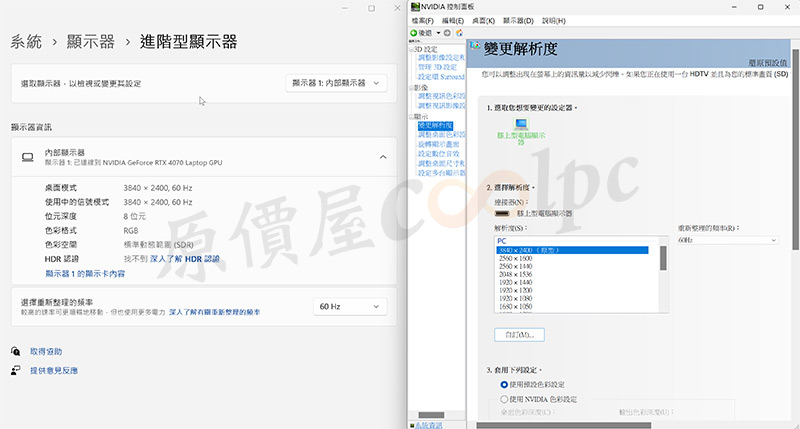Open the learn about HDR certification link
Screen dimensions: 800x429
tap(185, 259)
